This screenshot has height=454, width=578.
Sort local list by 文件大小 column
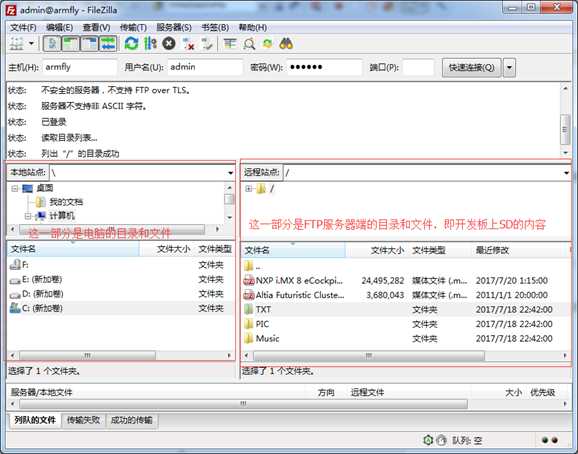[x=167, y=249]
